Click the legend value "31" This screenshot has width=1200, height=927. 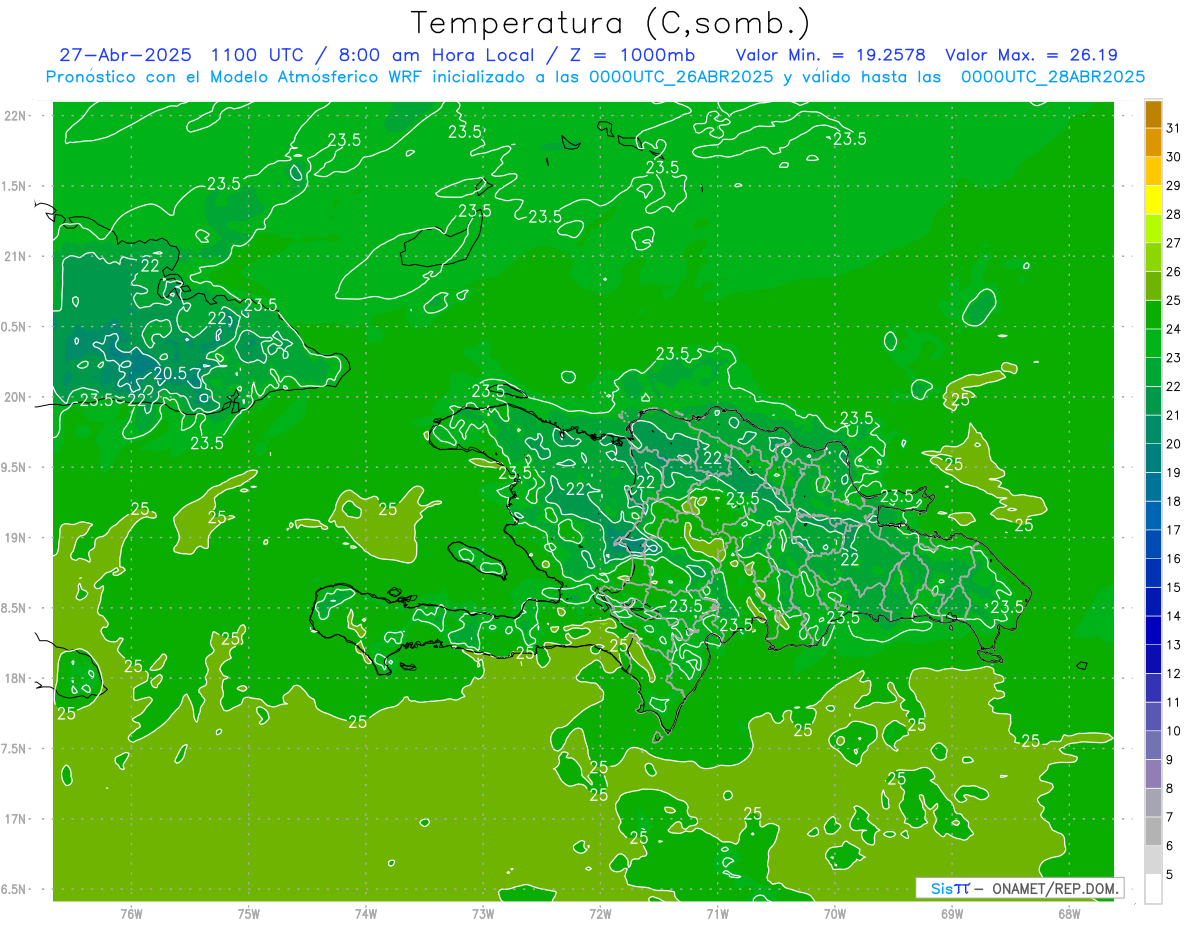[x=1173, y=128]
